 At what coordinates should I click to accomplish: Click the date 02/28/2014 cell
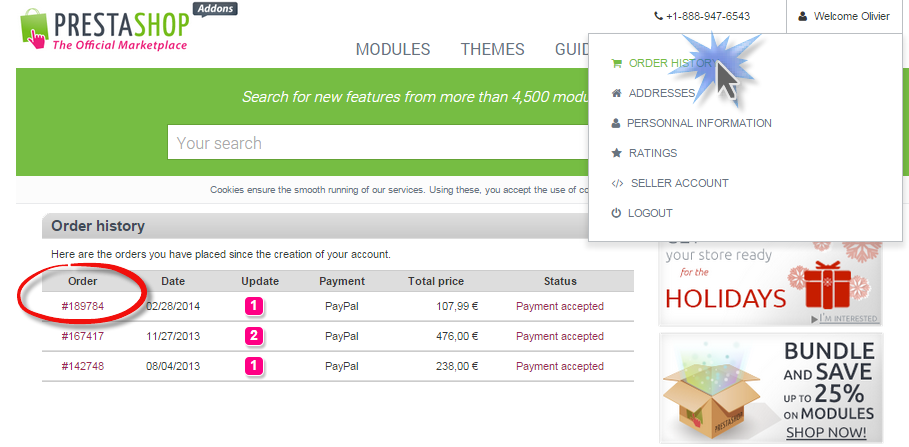pyautogui.click(x=173, y=306)
